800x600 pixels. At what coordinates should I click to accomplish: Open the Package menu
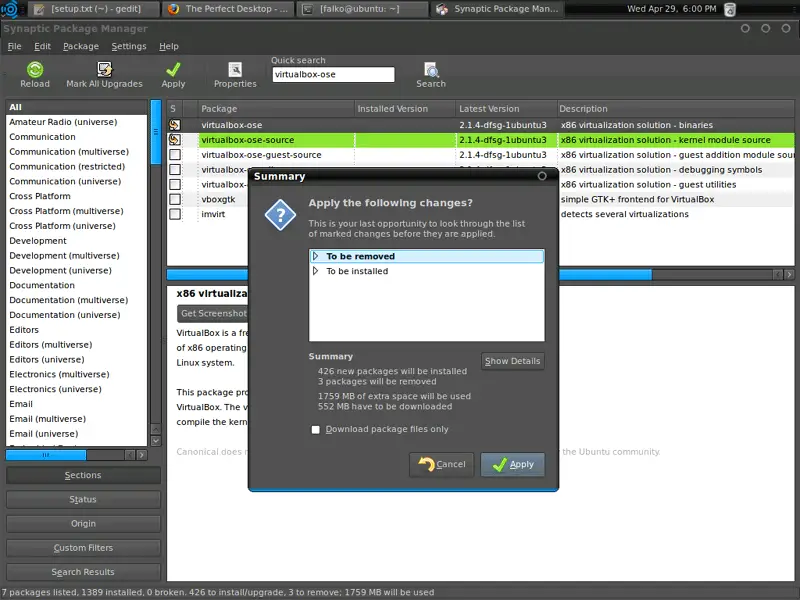click(81, 46)
